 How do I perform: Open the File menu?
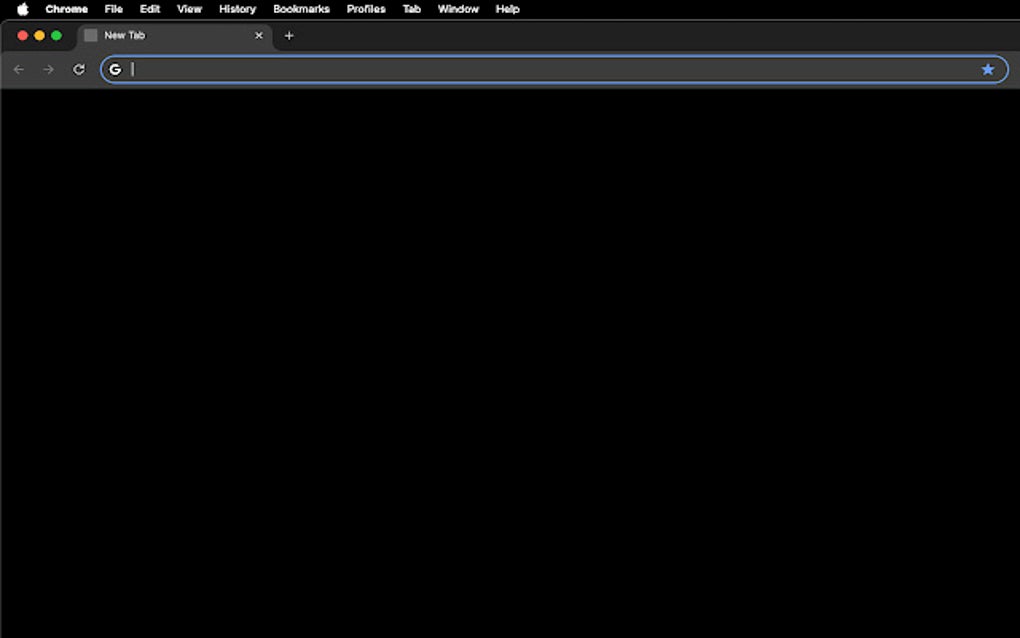(113, 9)
